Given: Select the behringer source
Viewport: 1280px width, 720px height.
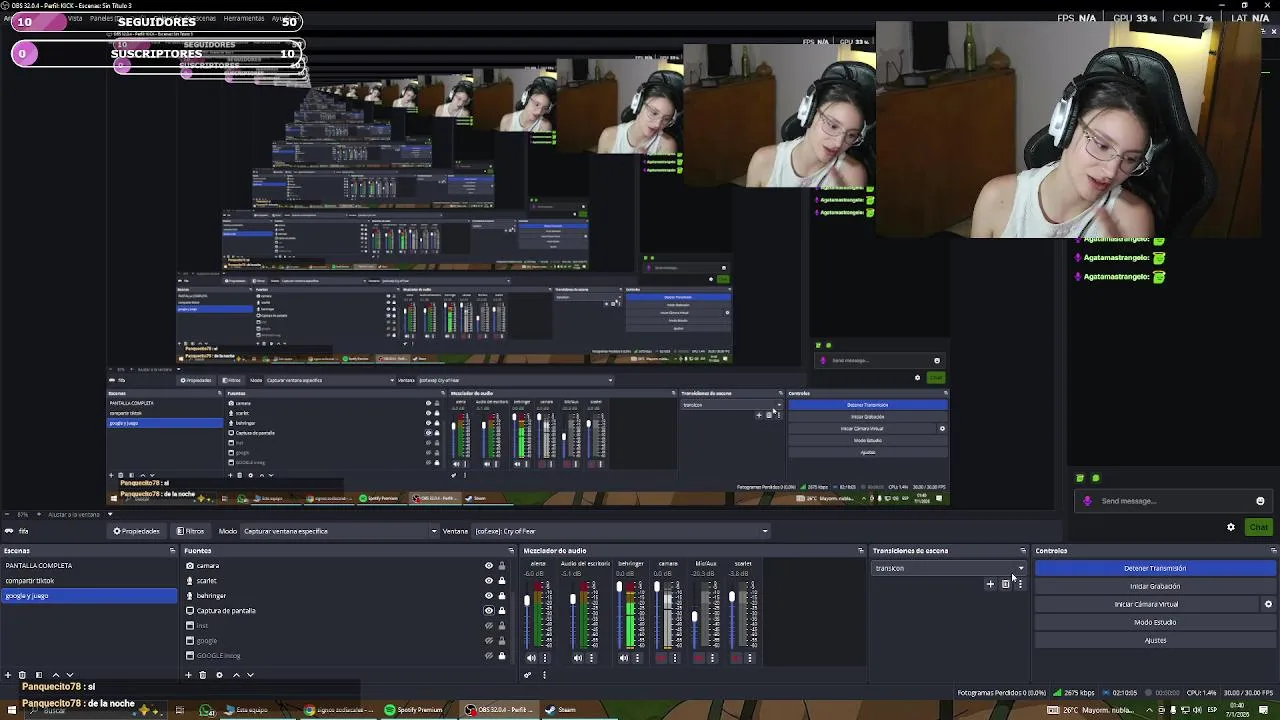Looking at the screenshot, I should click(x=211, y=596).
